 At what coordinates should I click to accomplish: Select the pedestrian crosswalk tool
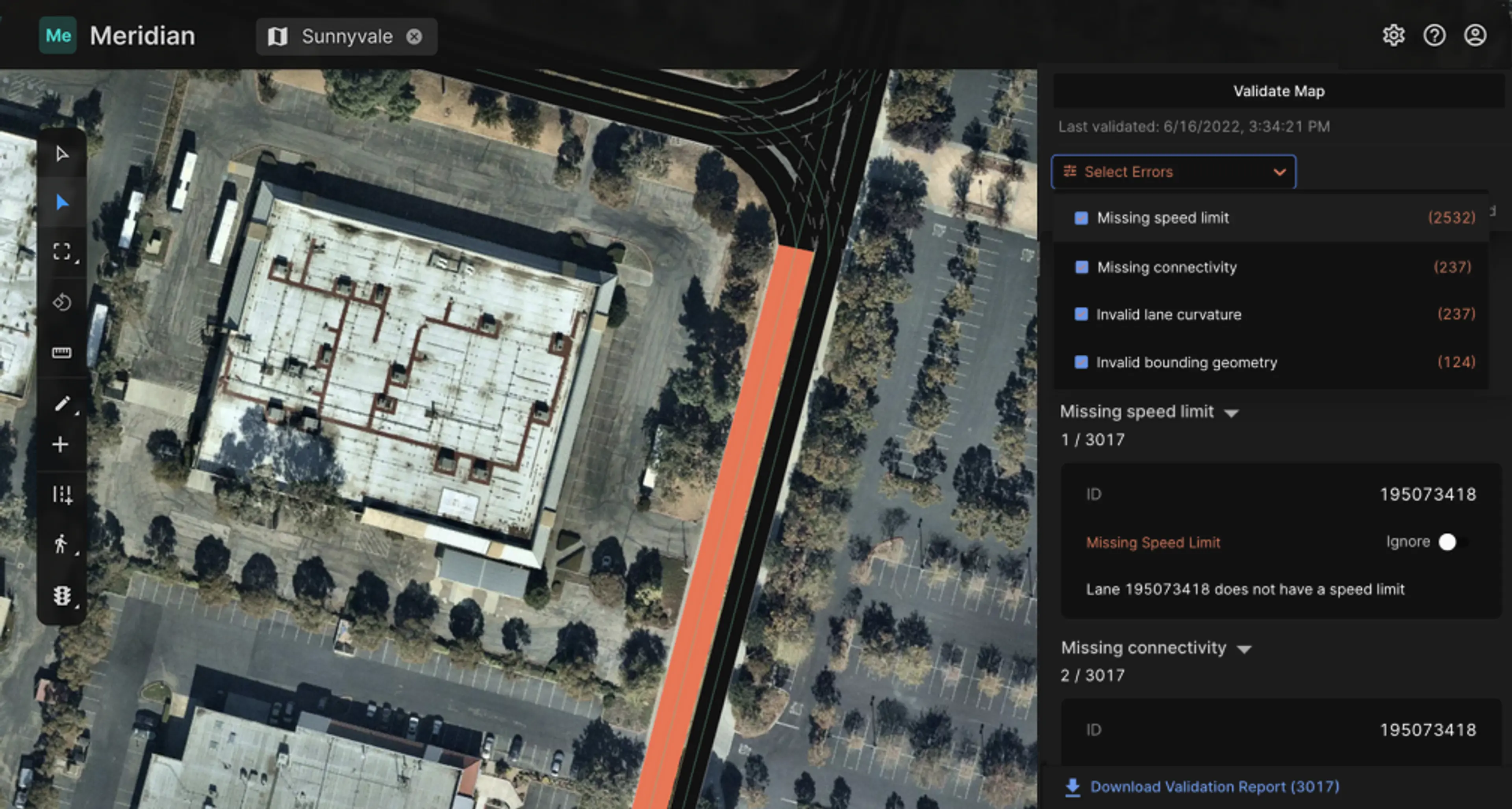click(61, 544)
